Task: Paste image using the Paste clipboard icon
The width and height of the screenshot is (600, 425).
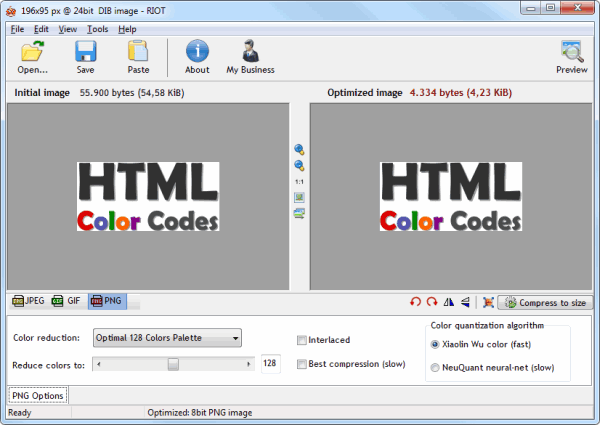Action: pyautogui.click(x=138, y=52)
